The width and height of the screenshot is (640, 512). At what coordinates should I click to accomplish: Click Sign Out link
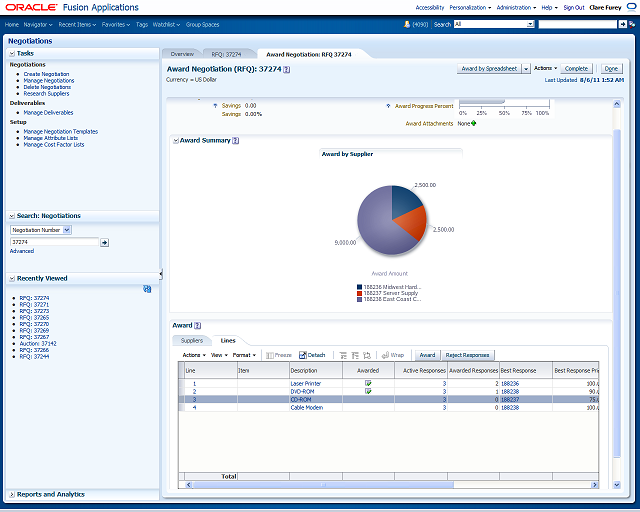point(574,7)
